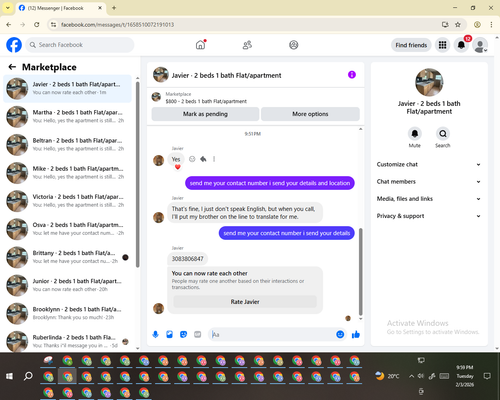Open Windows Start menu
Image resolution: width=500 pixels, height=400 pixels.
point(9,376)
